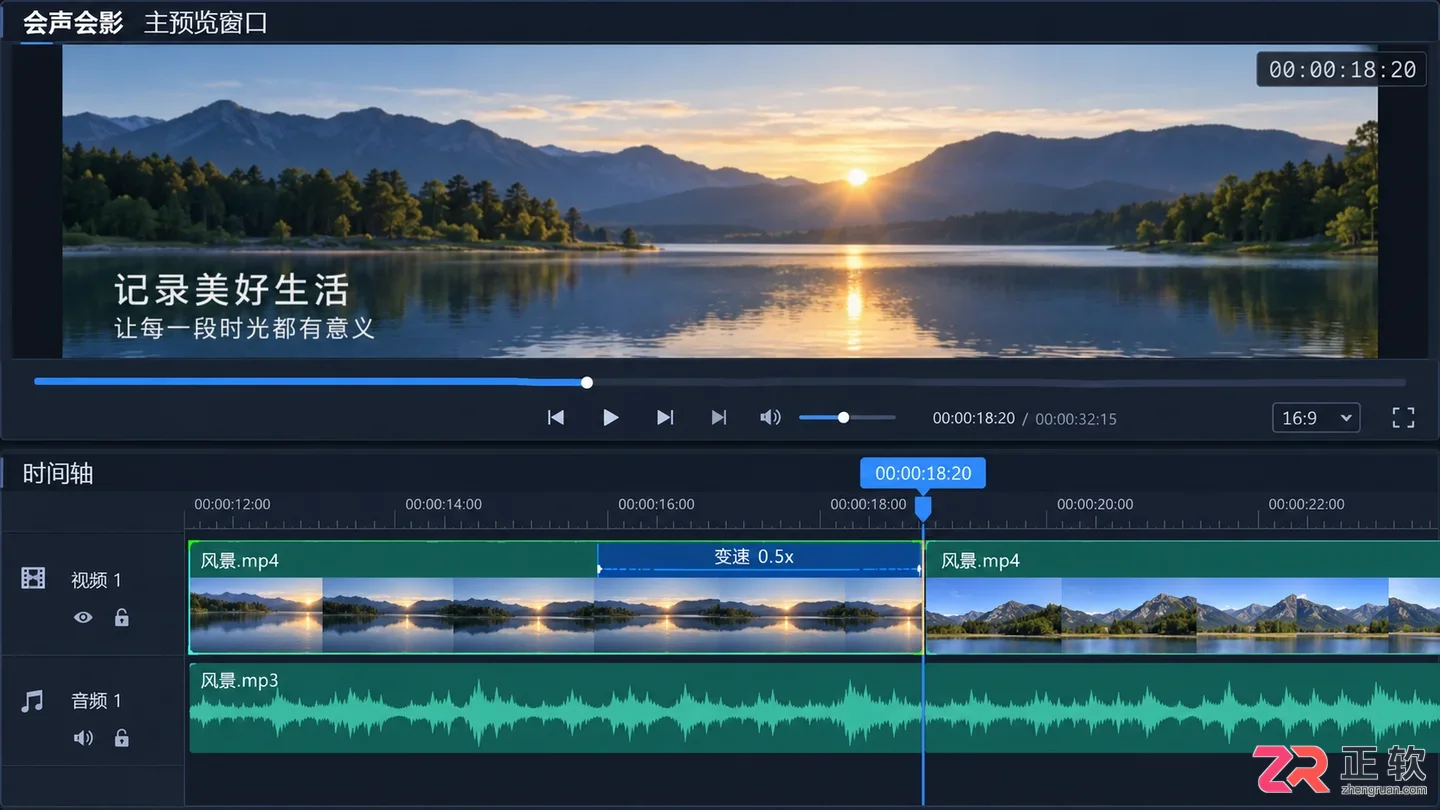Click 00:00:12:00 on the timeline ruler
Viewport: 1440px width, 810px height.
[x=232, y=504]
